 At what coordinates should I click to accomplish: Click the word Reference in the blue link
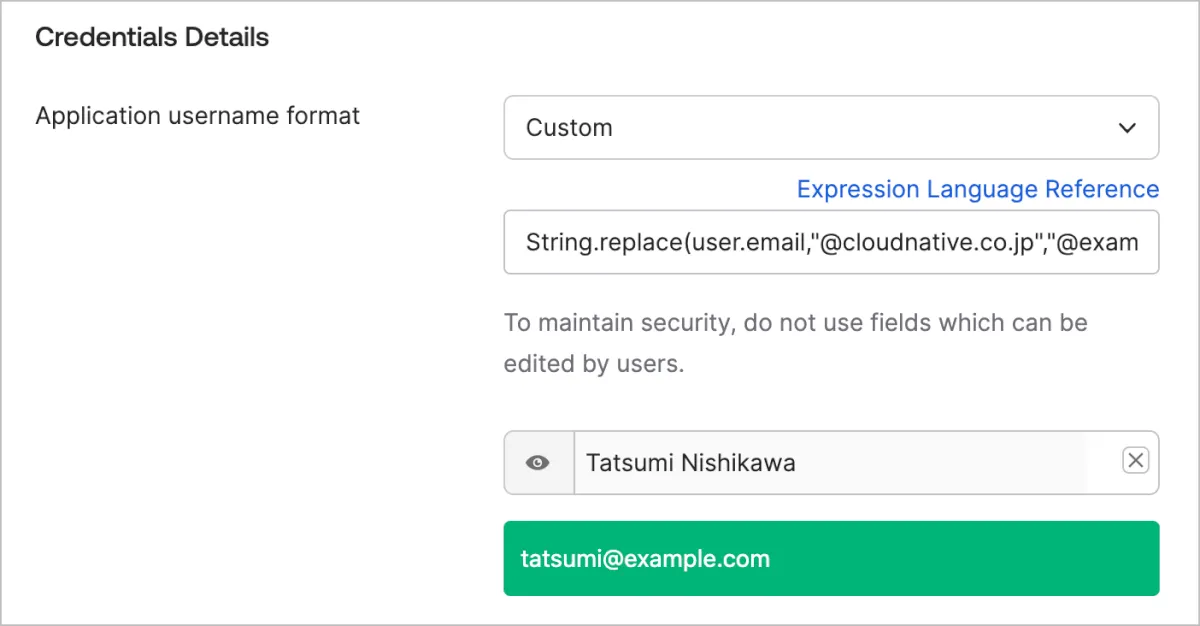[1101, 189]
